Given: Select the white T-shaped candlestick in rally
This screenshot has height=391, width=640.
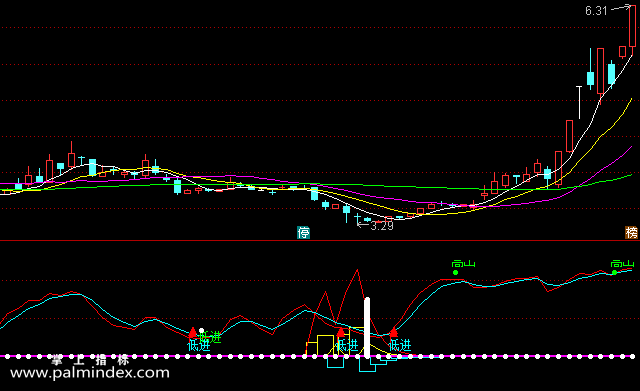Looking at the screenshot, I should (x=579, y=102).
